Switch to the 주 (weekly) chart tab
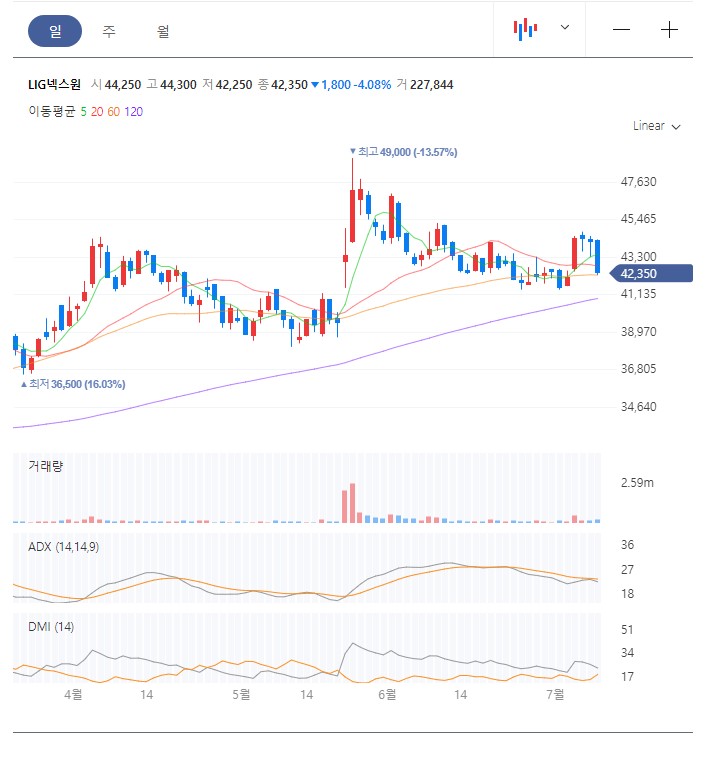This screenshot has height=770, width=712. 109,31
